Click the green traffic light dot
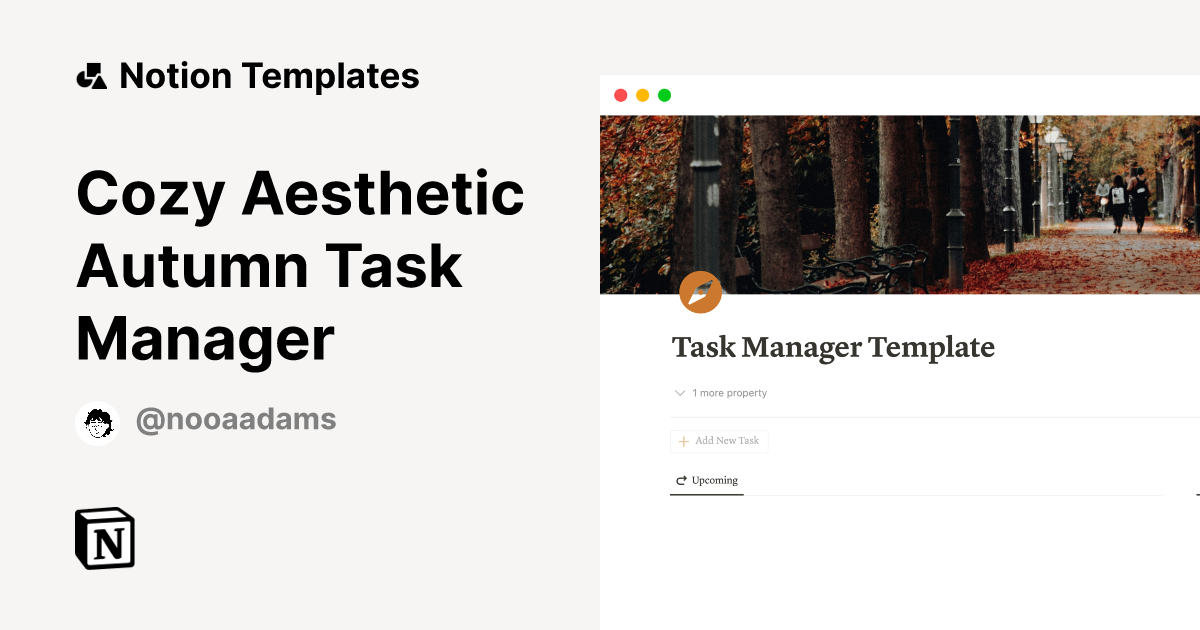 pos(663,94)
